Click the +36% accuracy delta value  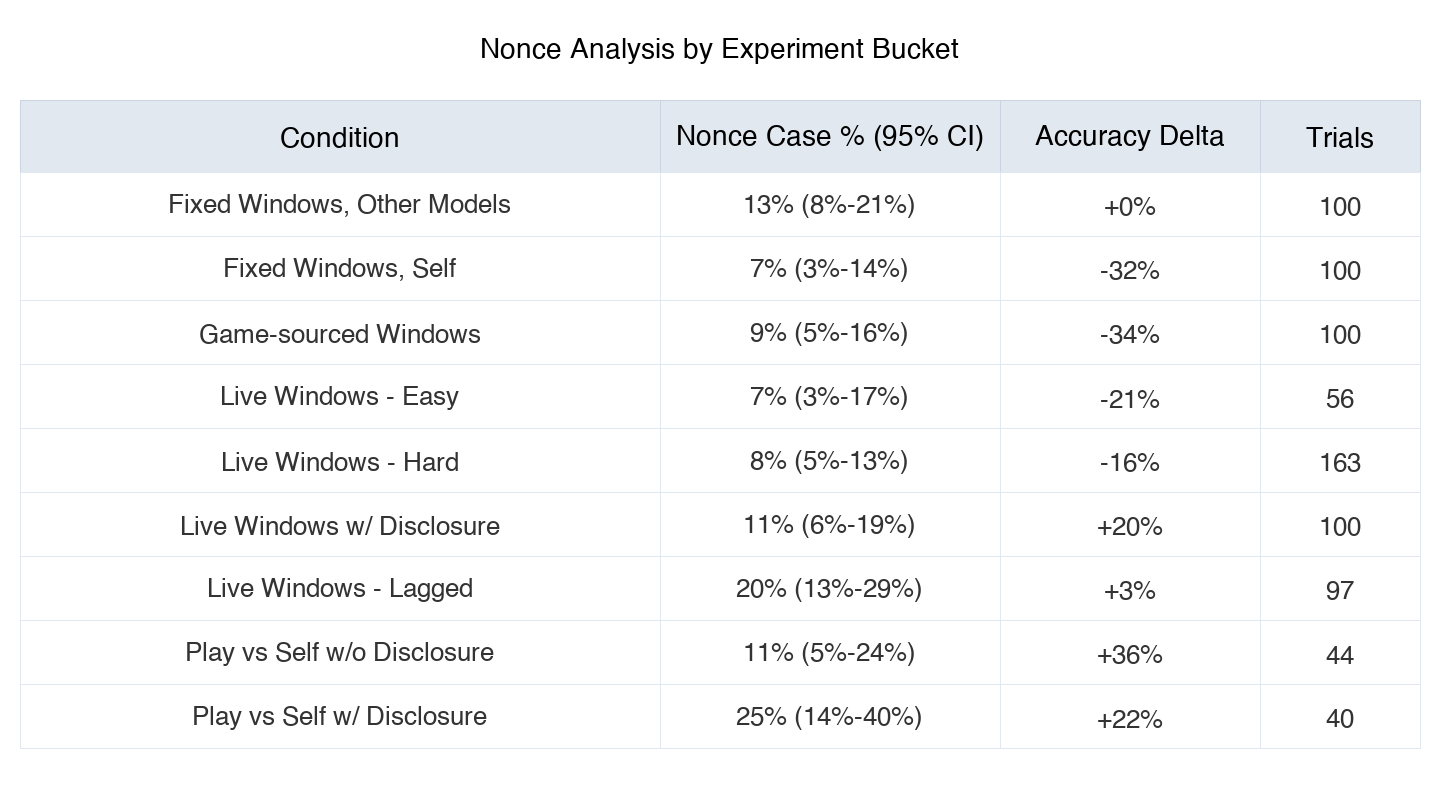point(1129,655)
